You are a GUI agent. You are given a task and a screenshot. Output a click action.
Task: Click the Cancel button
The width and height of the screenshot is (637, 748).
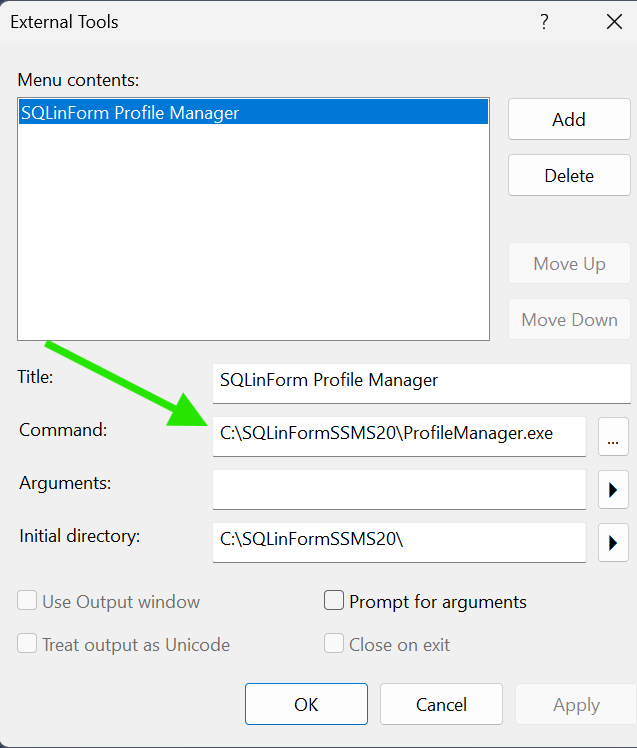click(x=441, y=704)
